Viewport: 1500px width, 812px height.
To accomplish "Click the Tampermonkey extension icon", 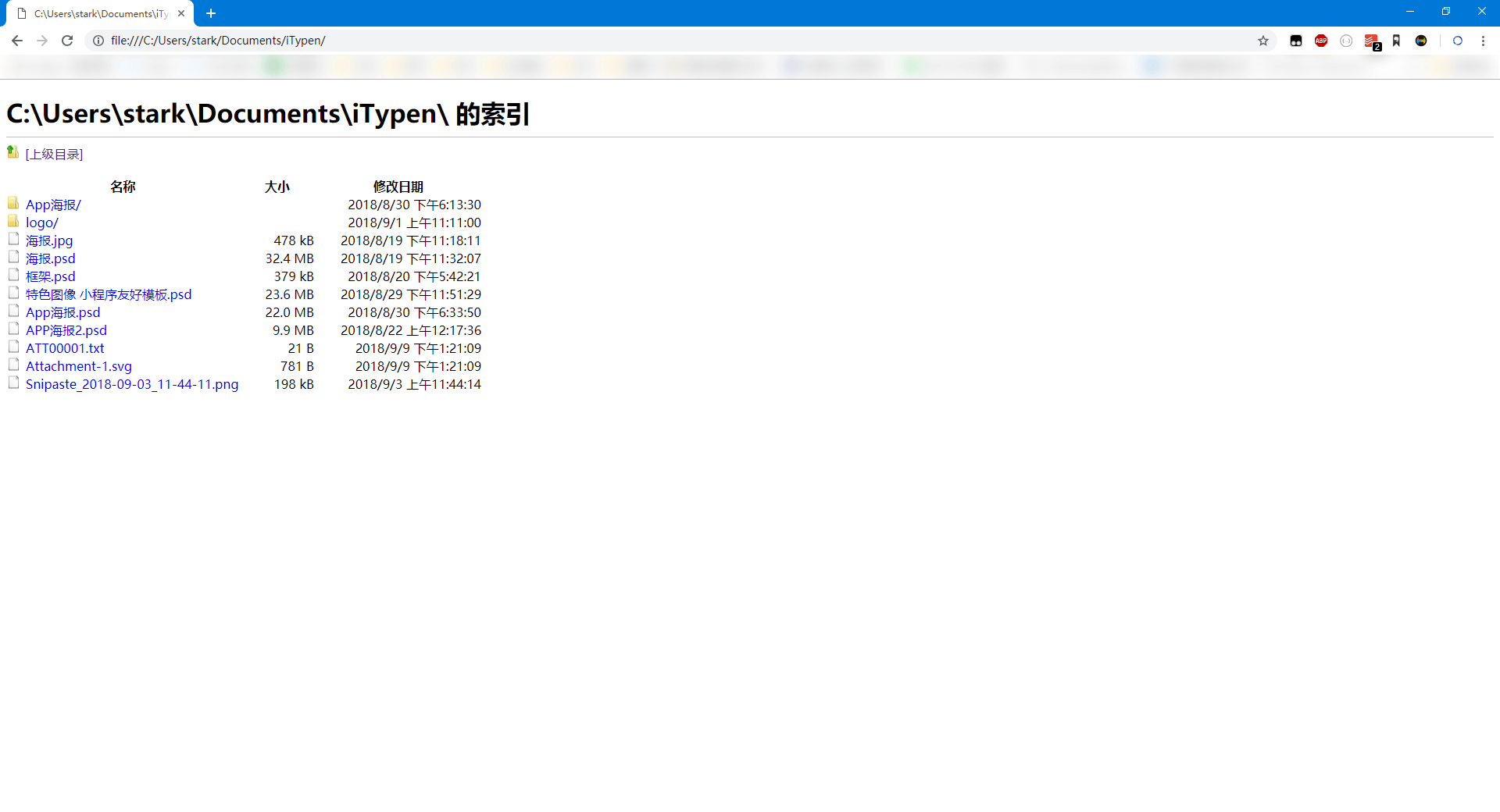I will (1296, 41).
